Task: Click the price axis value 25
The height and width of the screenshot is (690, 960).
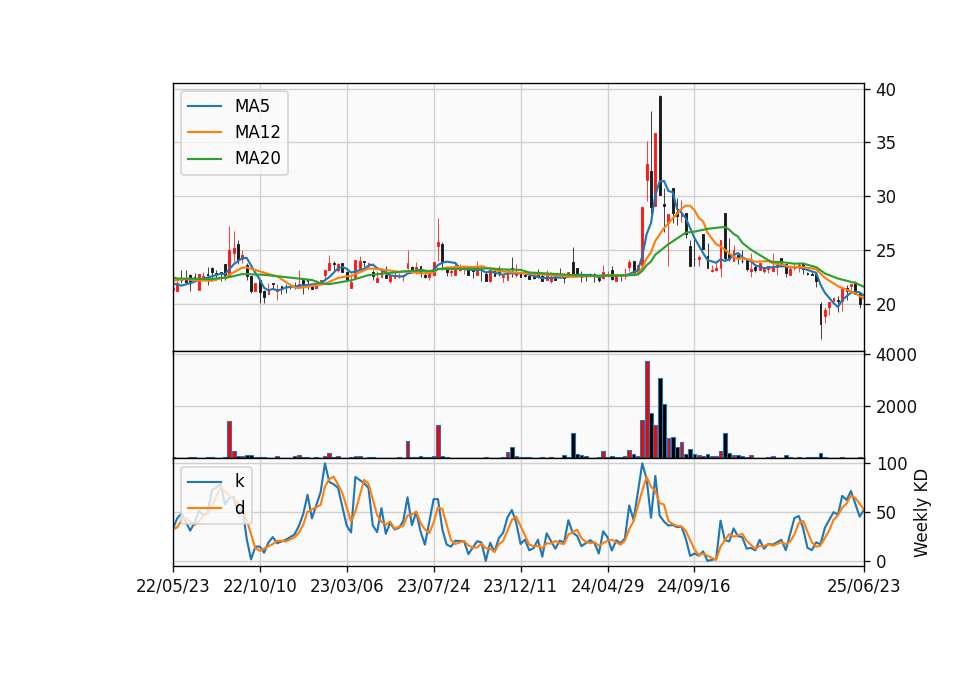Action: tap(885, 251)
